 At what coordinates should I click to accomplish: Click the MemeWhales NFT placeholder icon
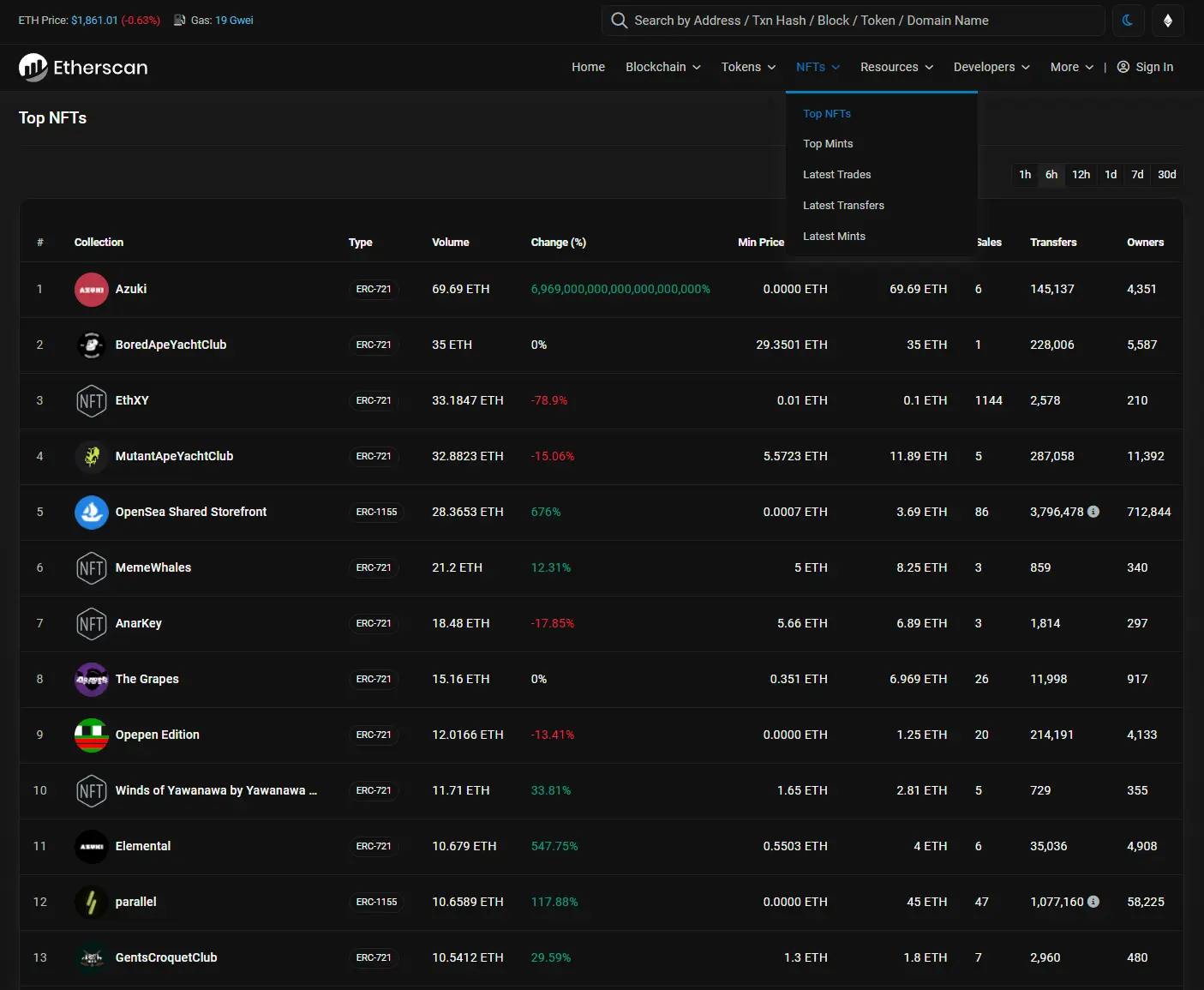click(x=92, y=568)
